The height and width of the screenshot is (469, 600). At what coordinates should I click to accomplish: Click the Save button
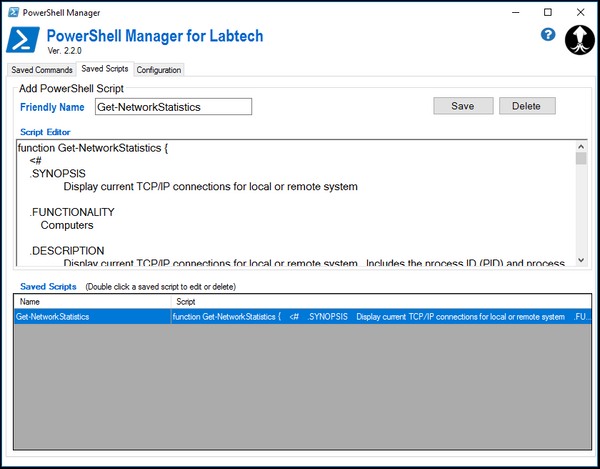(x=463, y=106)
